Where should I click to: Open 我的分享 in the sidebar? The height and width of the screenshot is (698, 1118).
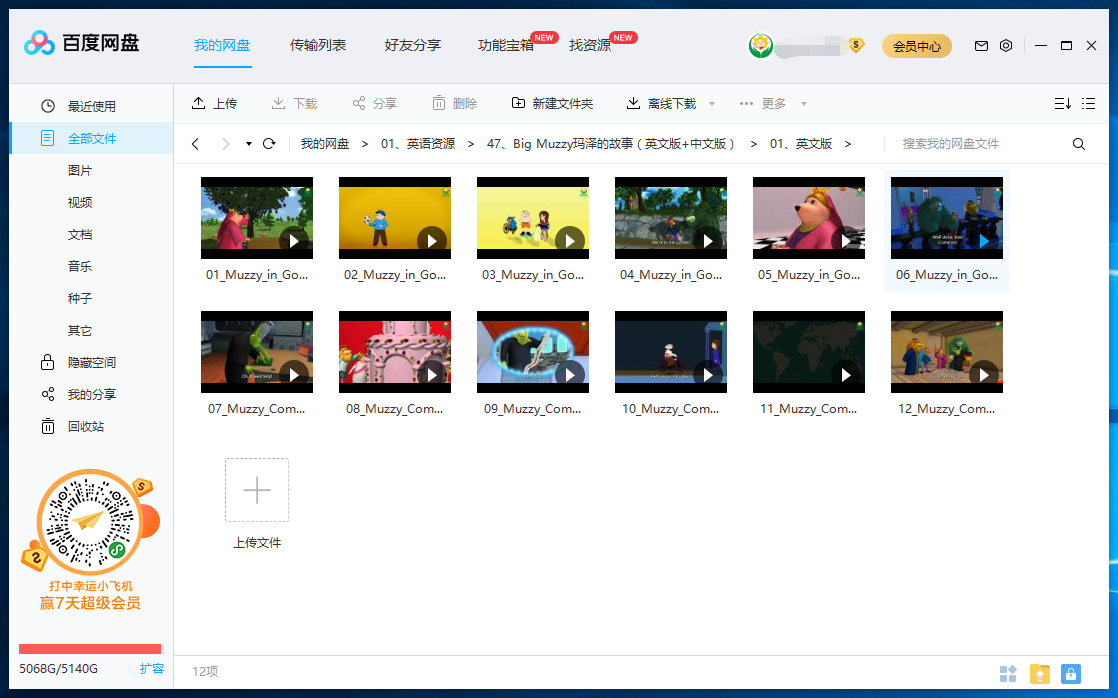pos(91,394)
